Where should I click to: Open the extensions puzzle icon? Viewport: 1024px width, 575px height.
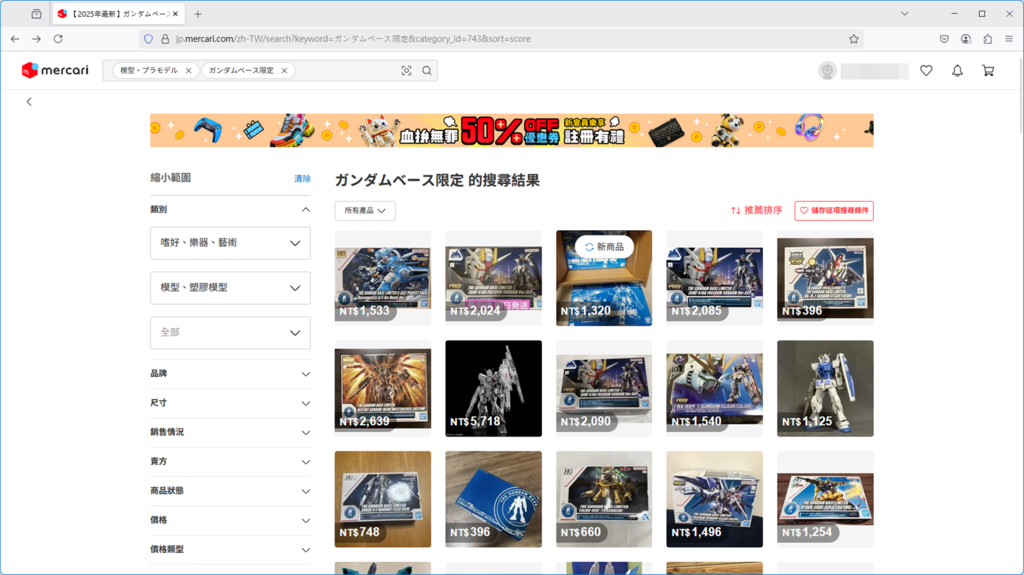pos(987,39)
